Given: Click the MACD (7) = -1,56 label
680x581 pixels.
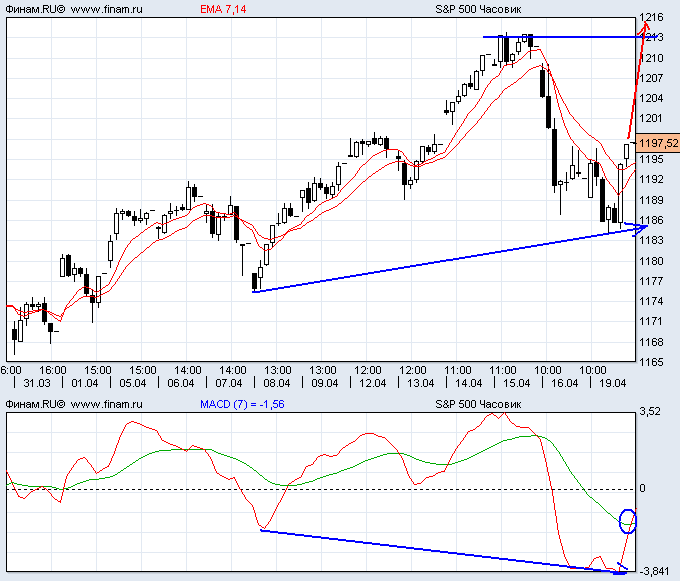Looking at the screenshot, I should click(242, 404).
